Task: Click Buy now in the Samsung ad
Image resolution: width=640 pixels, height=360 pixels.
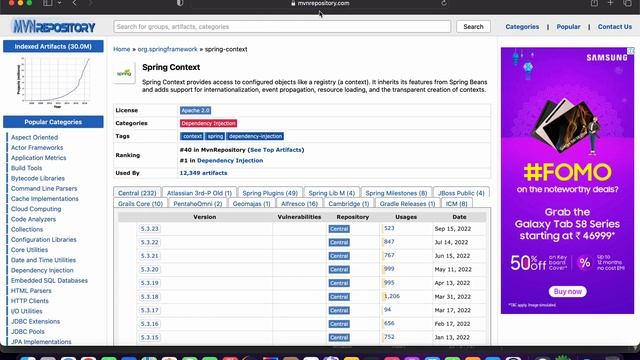Action: [567, 291]
